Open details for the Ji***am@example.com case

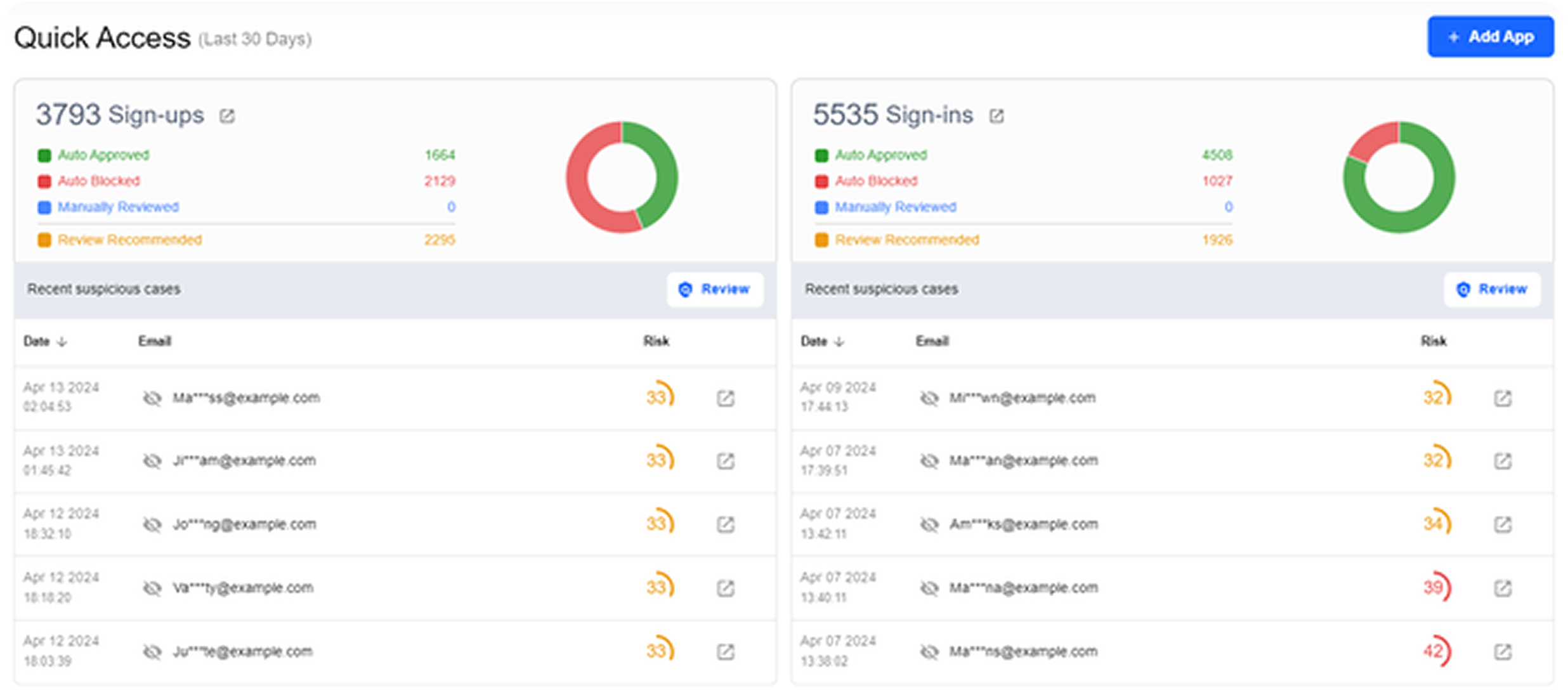pos(726,461)
